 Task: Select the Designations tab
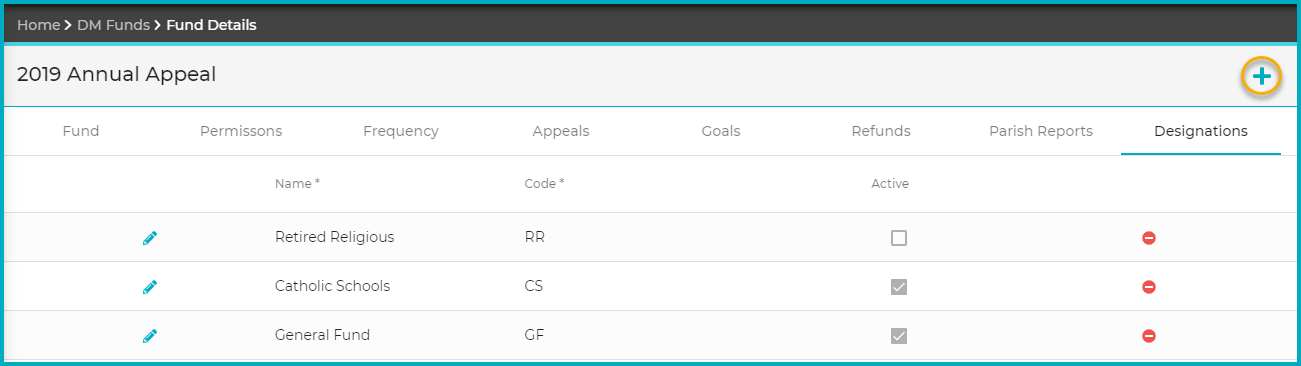pyautogui.click(x=1201, y=131)
